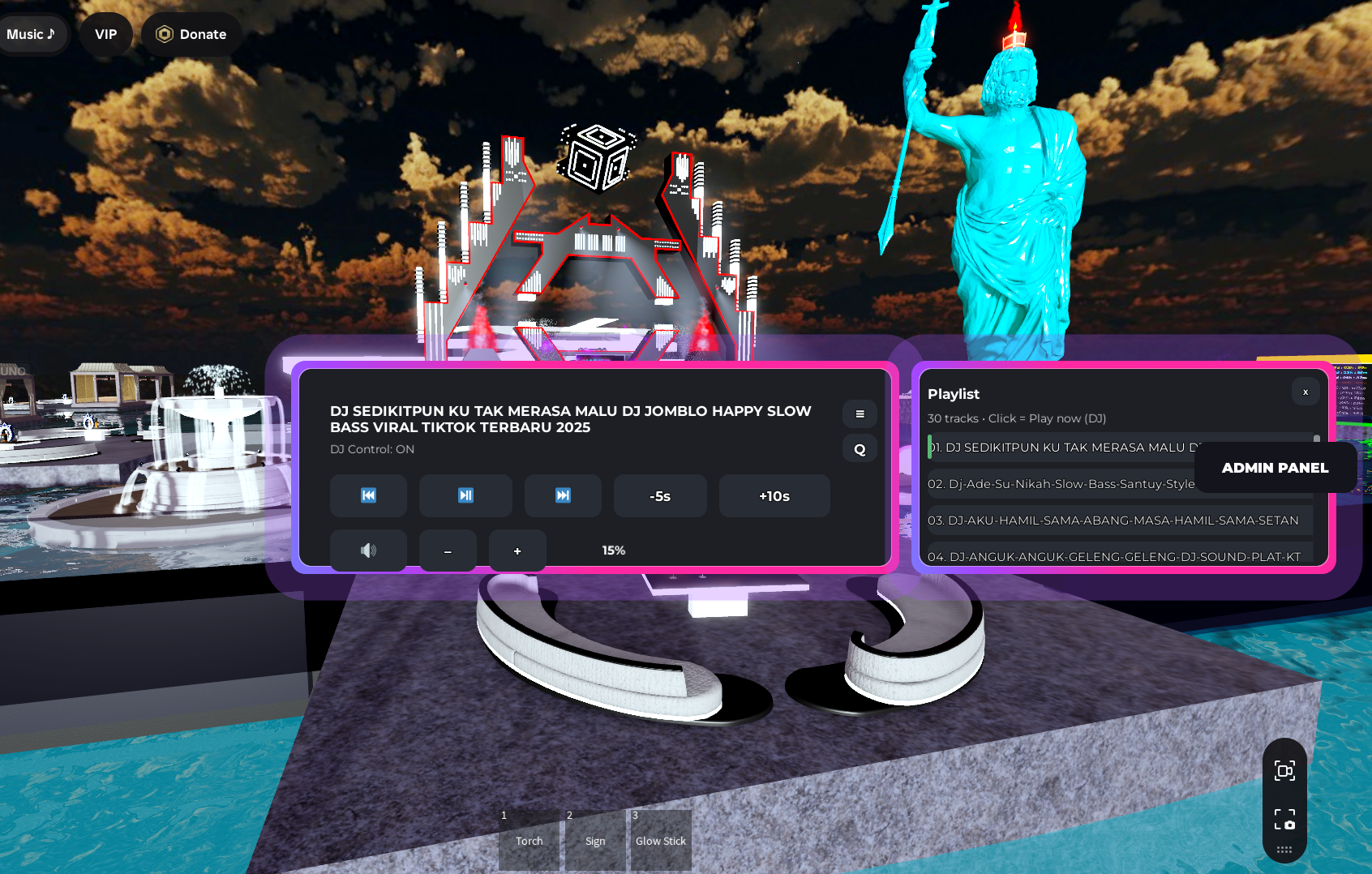
Task: Open playlist via hamburger icon
Action: (x=860, y=413)
